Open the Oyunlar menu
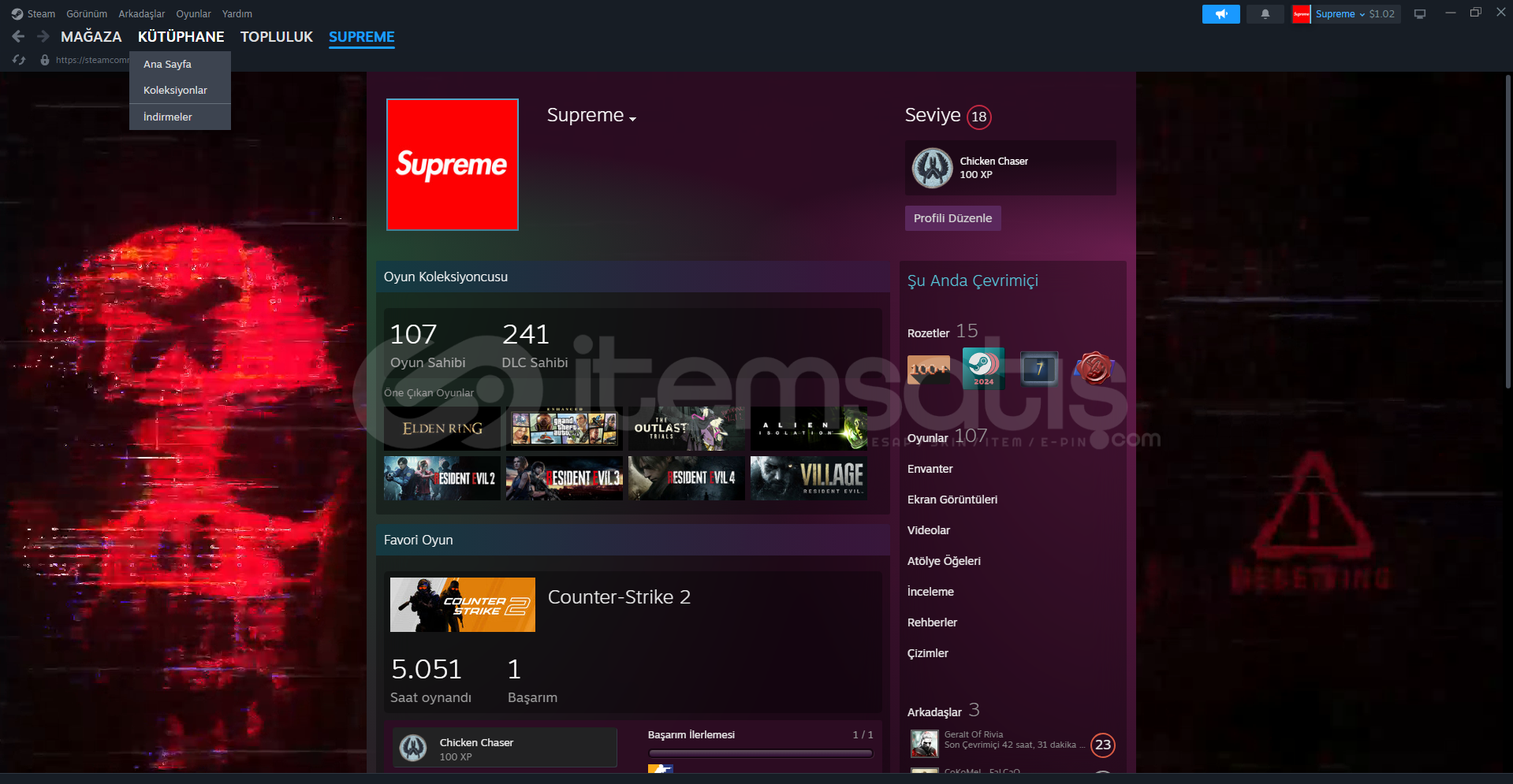1513x784 pixels. (x=193, y=13)
